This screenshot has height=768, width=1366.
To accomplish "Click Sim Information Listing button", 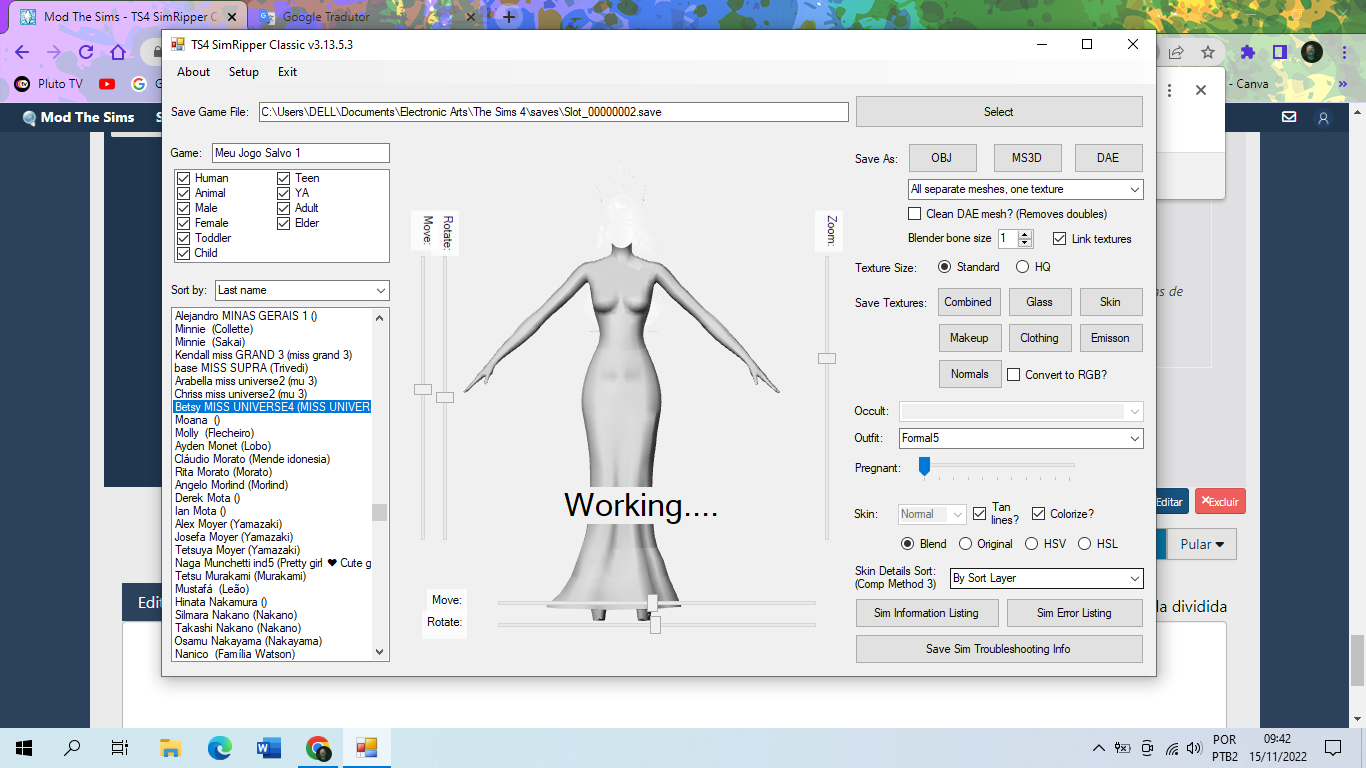I will click(926, 613).
